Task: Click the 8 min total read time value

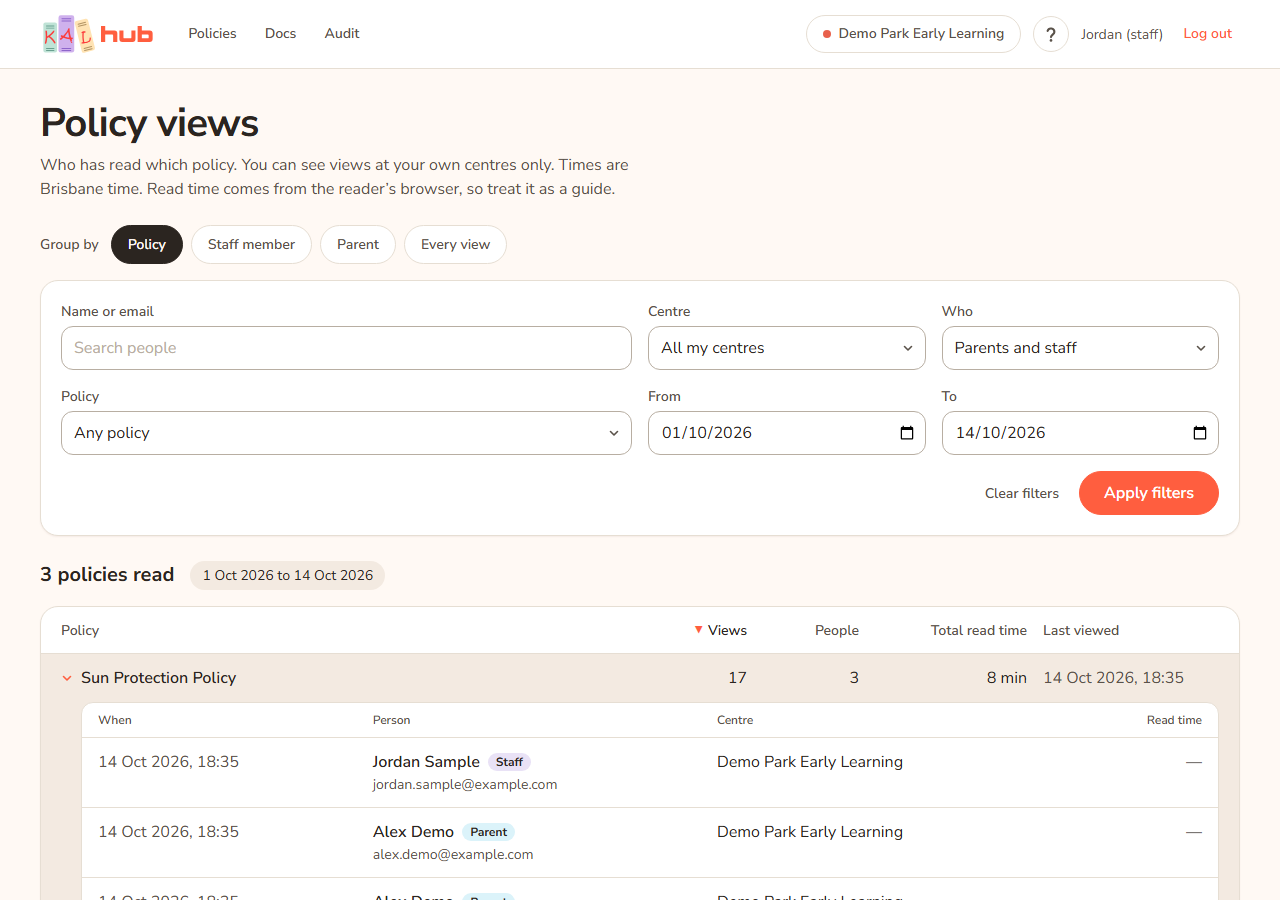Action: click(x=1007, y=678)
